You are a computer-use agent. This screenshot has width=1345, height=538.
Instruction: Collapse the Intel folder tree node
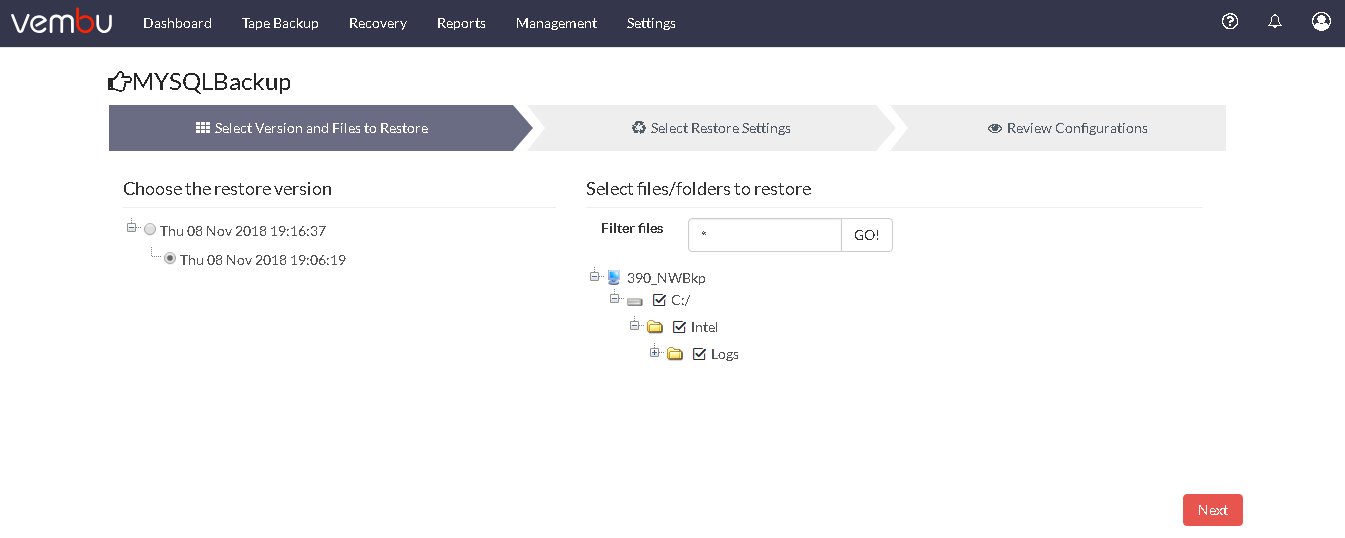tap(635, 325)
